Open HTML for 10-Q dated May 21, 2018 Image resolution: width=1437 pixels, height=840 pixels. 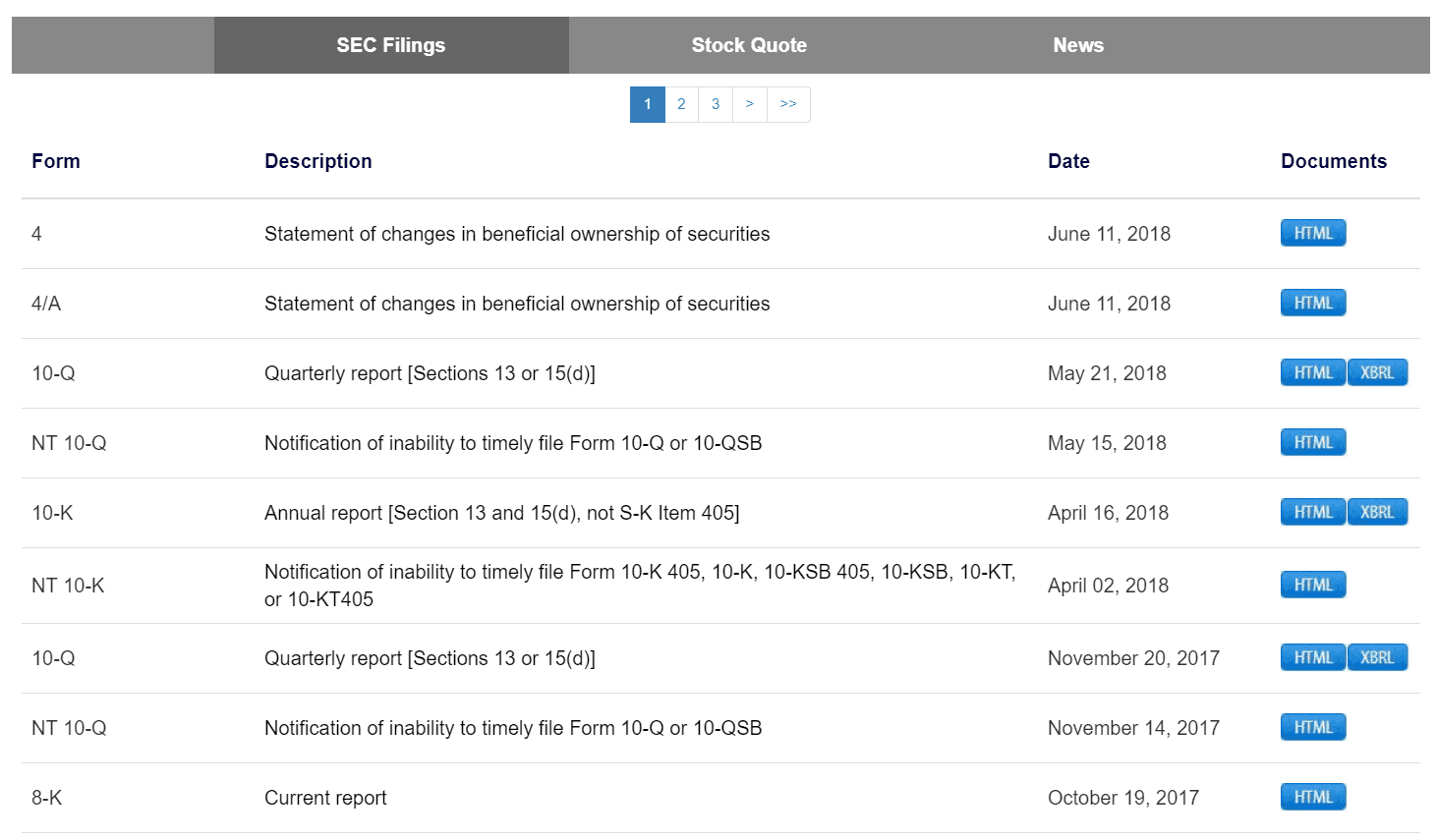pyautogui.click(x=1312, y=372)
